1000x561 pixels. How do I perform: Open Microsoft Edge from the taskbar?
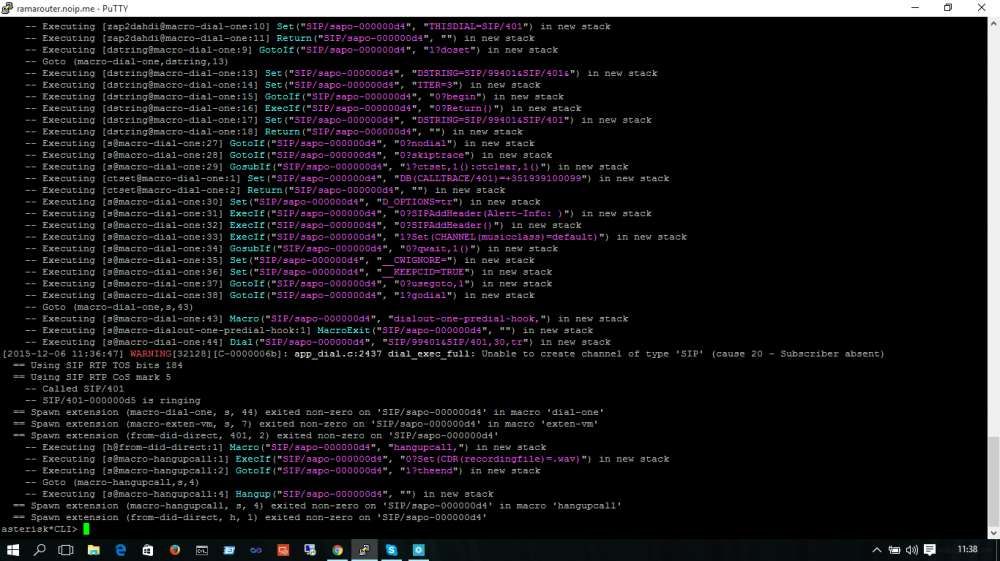pyautogui.click(x=121, y=550)
